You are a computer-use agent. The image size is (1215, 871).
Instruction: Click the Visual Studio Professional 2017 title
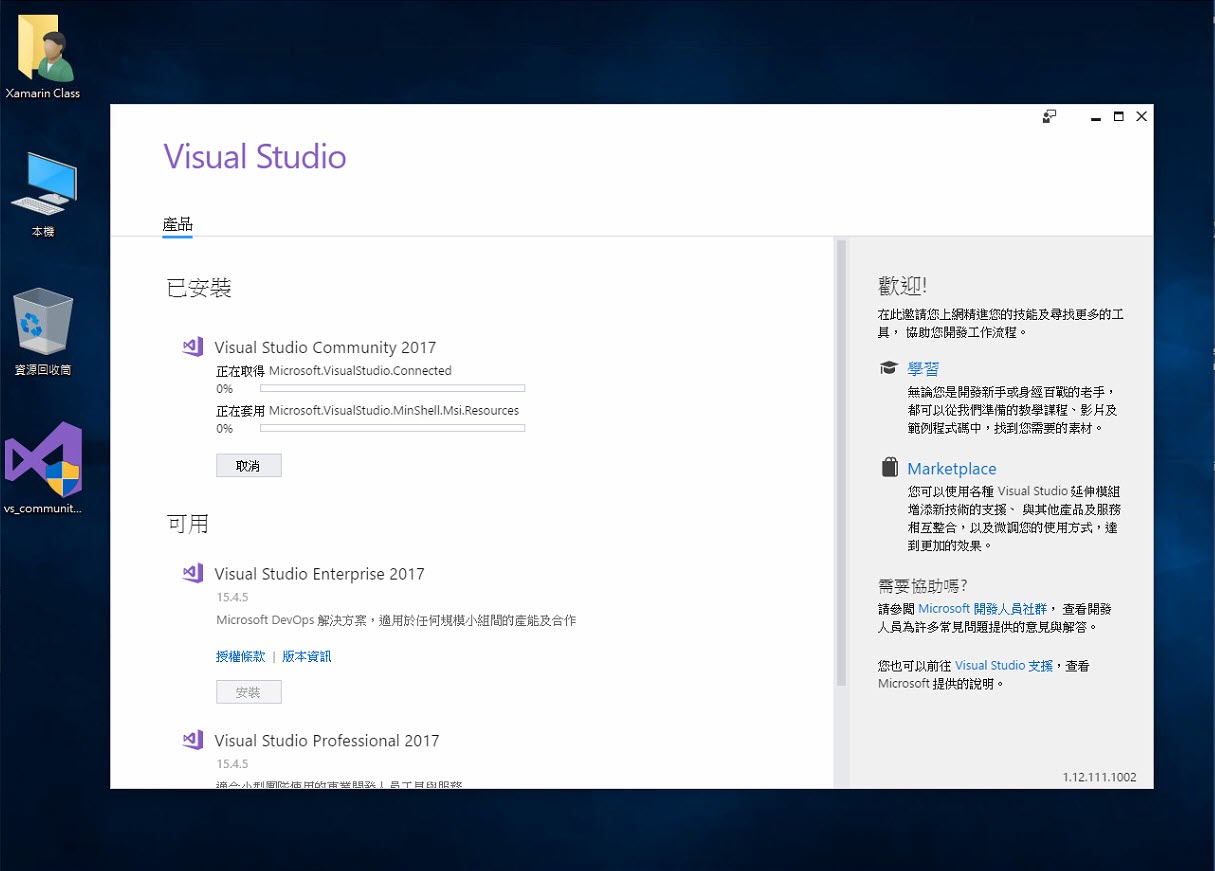click(327, 740)
